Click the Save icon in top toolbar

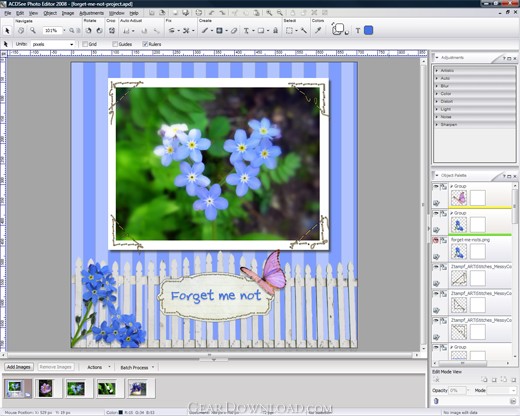pos(175,13)
